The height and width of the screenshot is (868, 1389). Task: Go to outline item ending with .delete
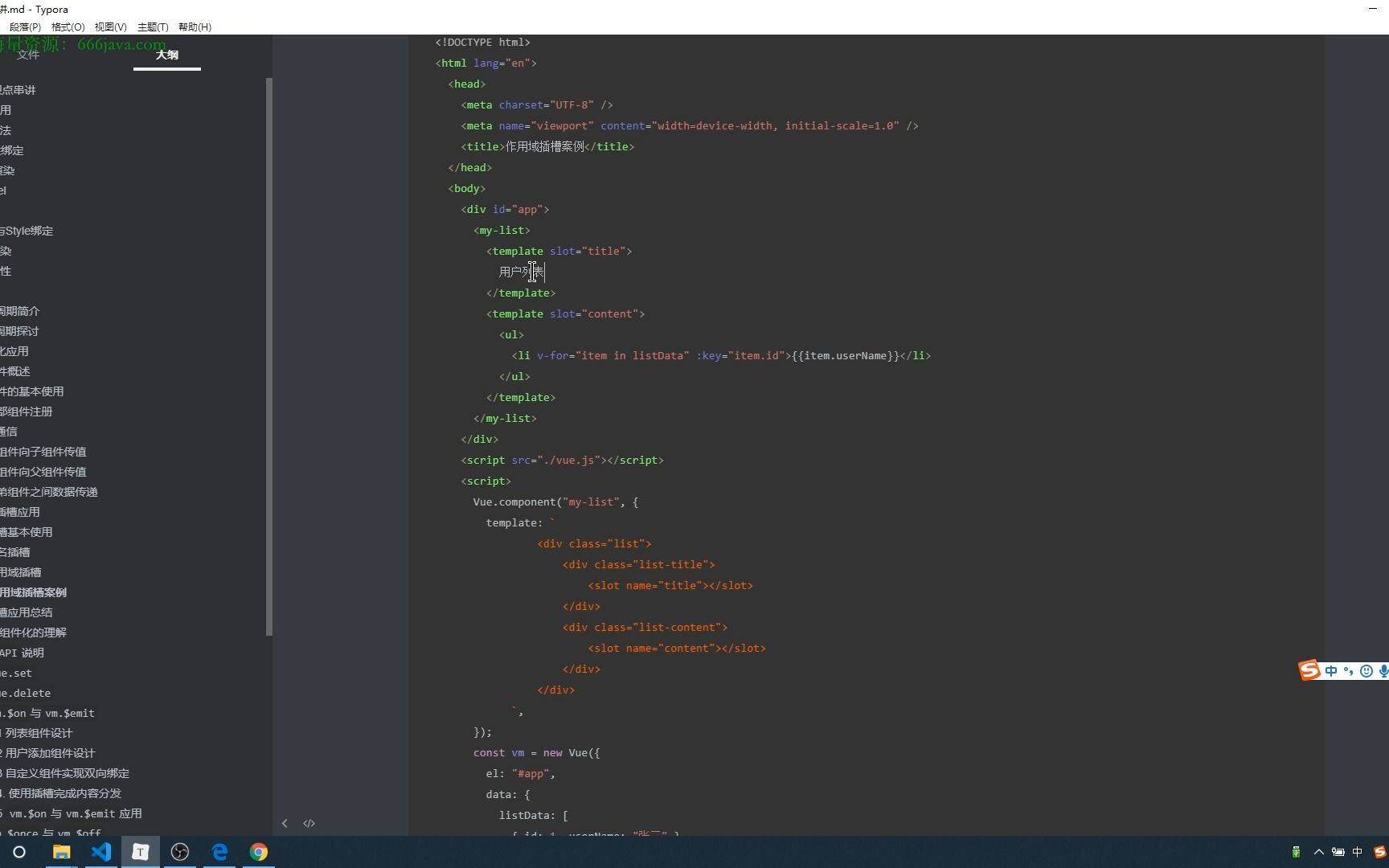click(25, 693)
